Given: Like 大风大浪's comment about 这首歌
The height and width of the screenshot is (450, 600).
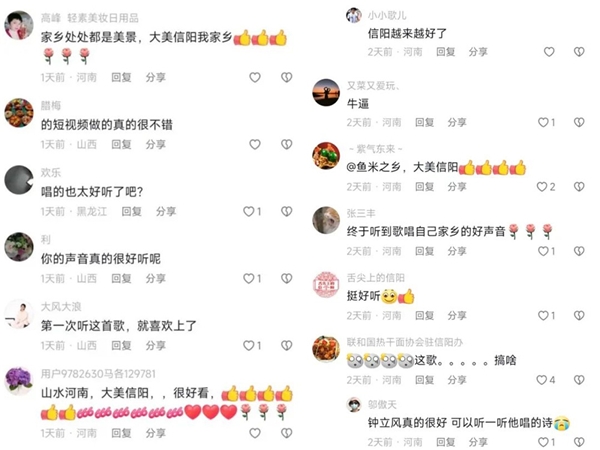Looking at the screenshot, I should point(249,346).
